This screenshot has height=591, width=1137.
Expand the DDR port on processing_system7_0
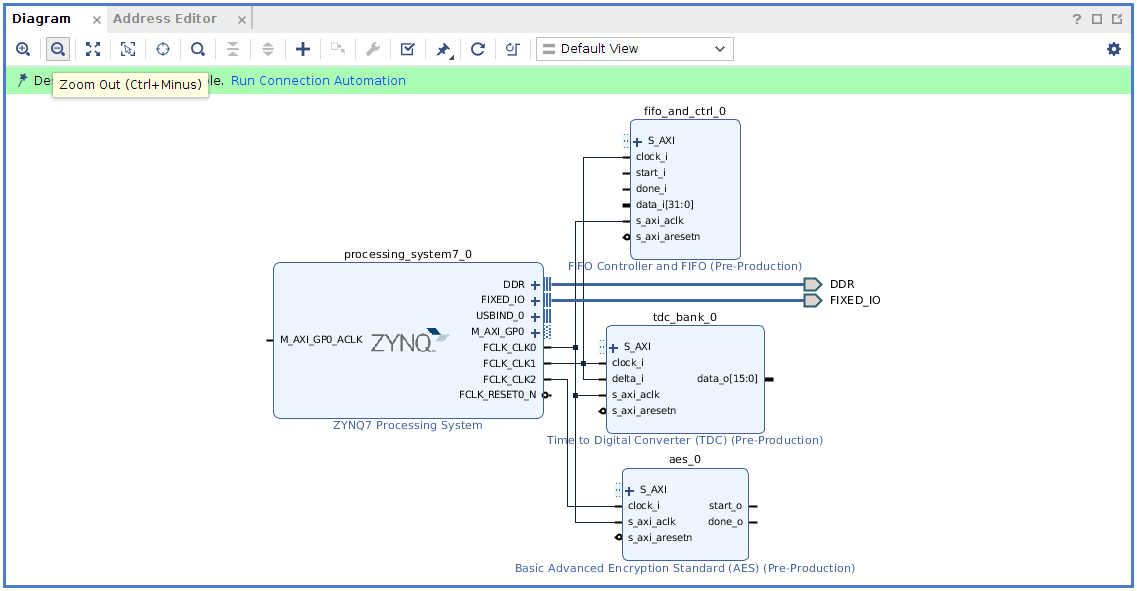535,285
